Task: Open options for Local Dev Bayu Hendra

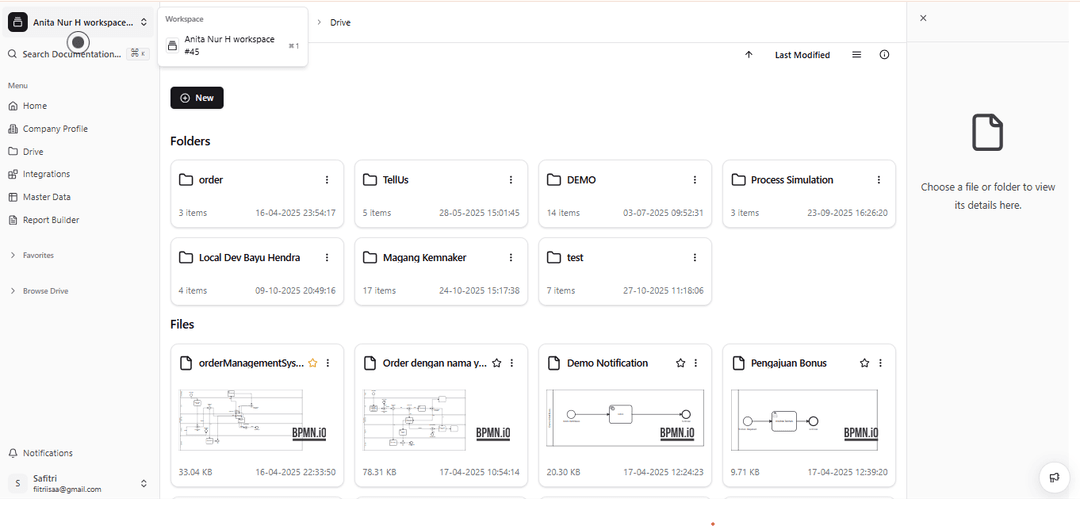Action: point(327,258)
